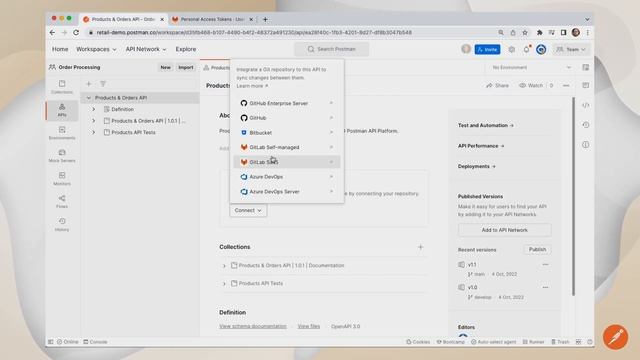Screen dimensions: 640x360
Task: Choose Azure DevOps Server option
Action: pos(287,191)
